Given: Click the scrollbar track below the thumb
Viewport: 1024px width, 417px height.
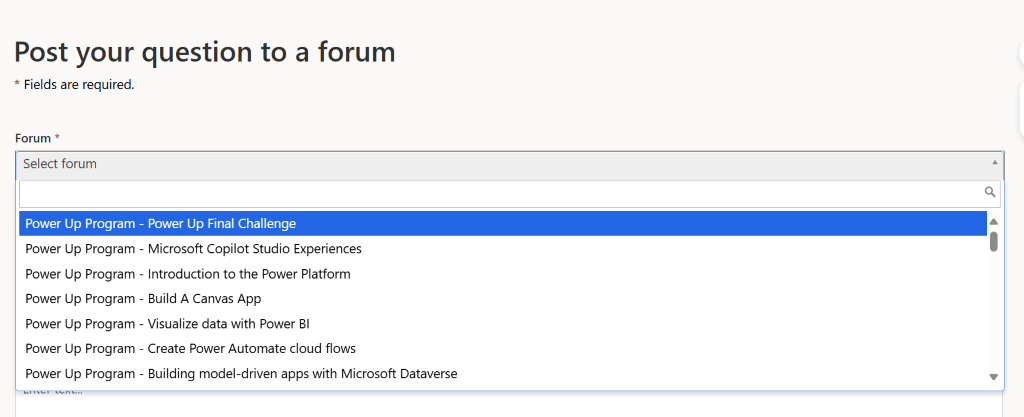Looking at the screenshot, I should (x=993, y=310).
